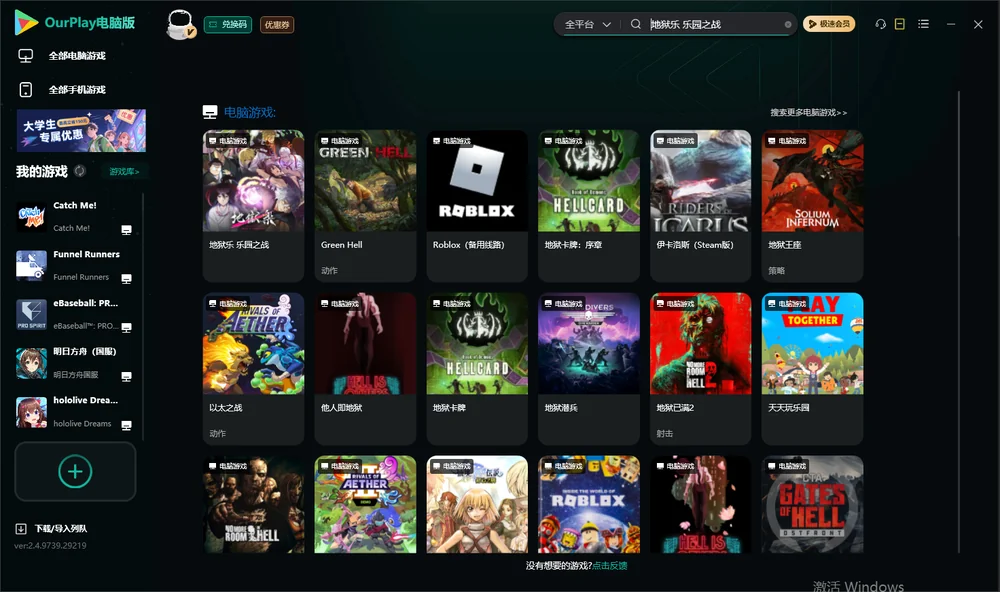Open the 游戏库> link
Screen dimensions: 1000x592
point(124,172)
